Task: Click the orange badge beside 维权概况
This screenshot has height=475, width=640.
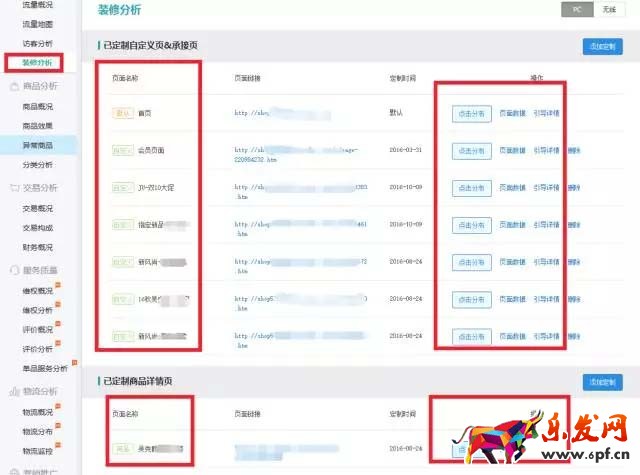Action: pos(59,285)
